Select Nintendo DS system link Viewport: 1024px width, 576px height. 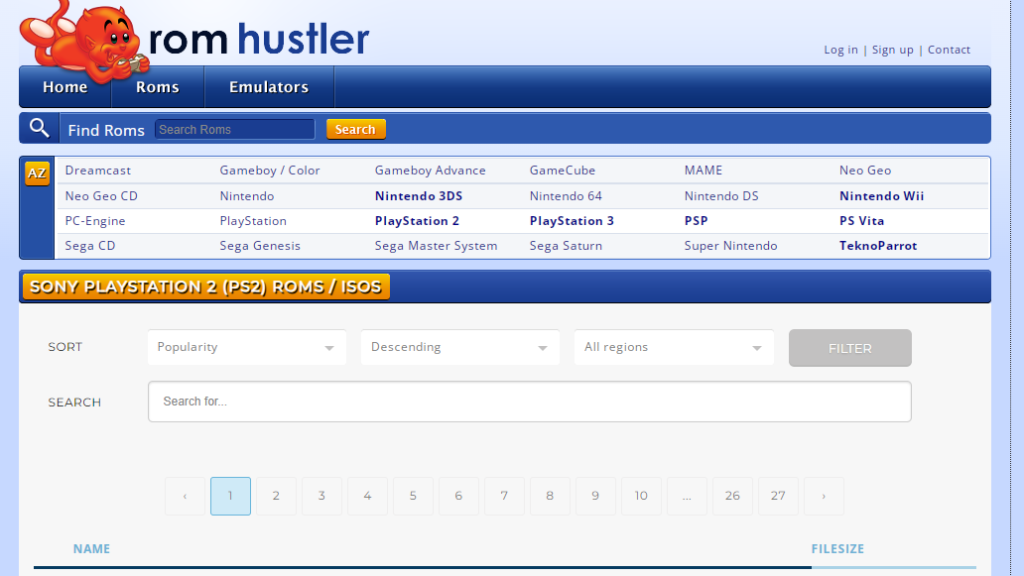[722, 196]
